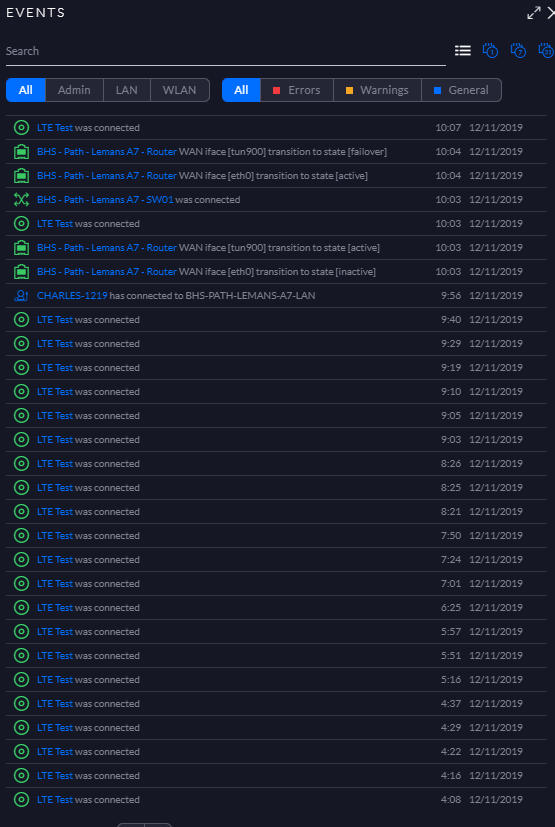Open LTE Test link at 9:56's next row 9:40
The width and height of the screenshot is (555, 827).
(55, 320)
